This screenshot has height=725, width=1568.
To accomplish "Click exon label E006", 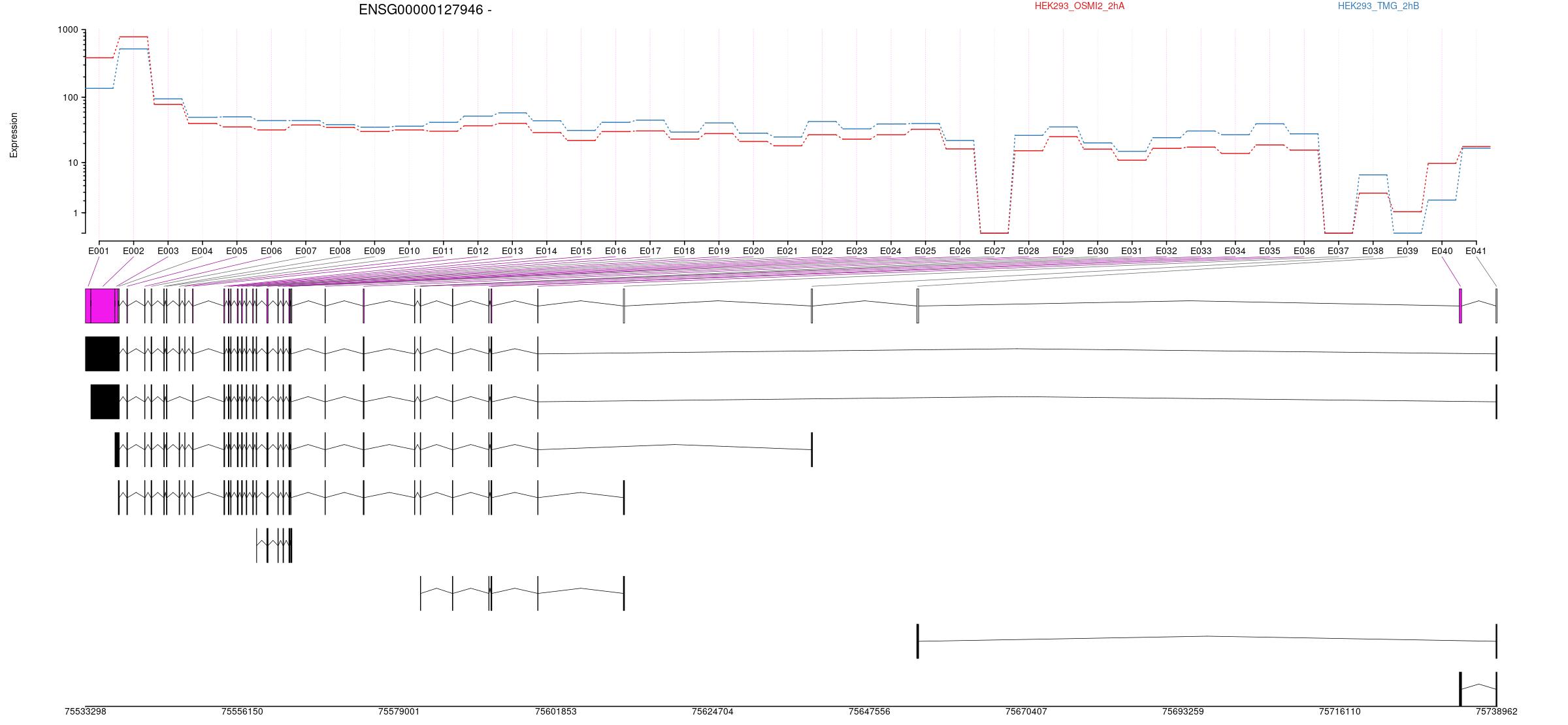I will pyautogui.click(x=271, y=251).
